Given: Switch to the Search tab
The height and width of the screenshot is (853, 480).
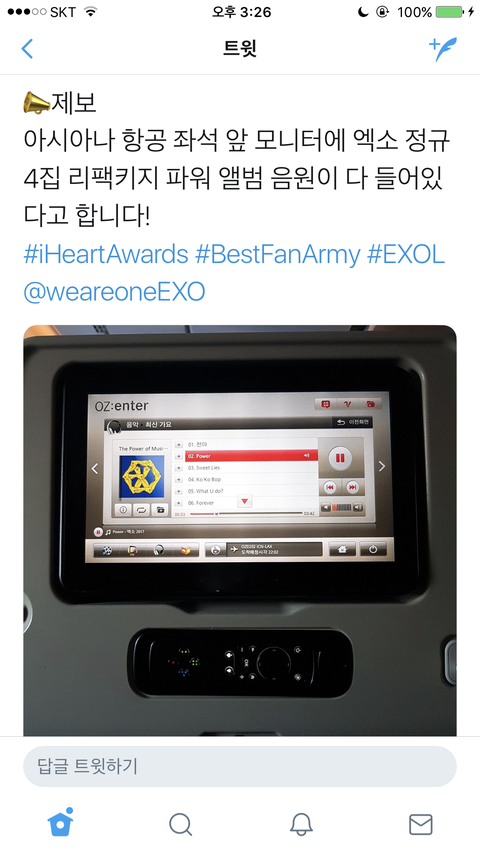Looking at the screenshot, I should point(180,824).
